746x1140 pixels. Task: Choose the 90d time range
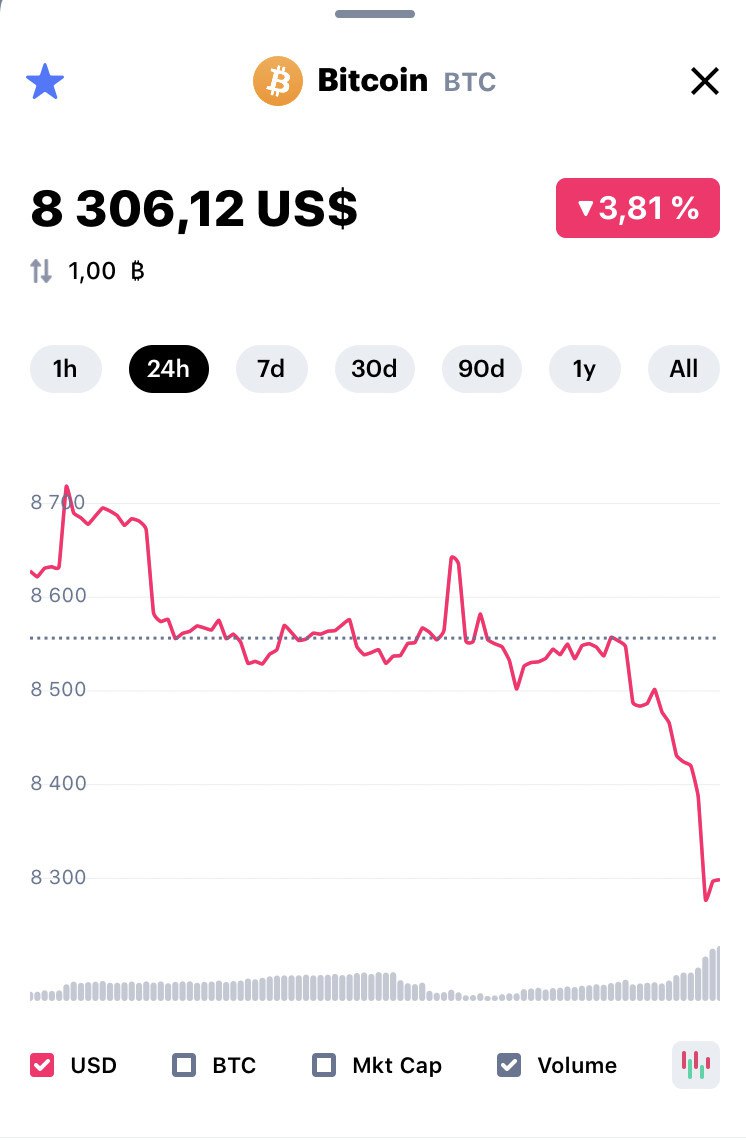click(481, 369)
